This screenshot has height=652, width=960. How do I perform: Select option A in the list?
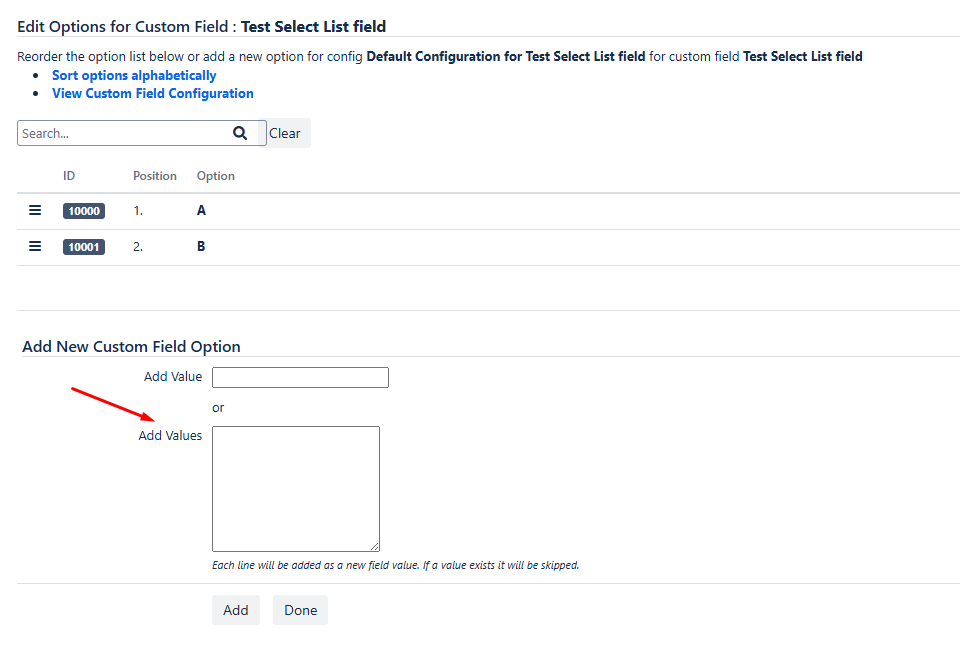[200, 210]
